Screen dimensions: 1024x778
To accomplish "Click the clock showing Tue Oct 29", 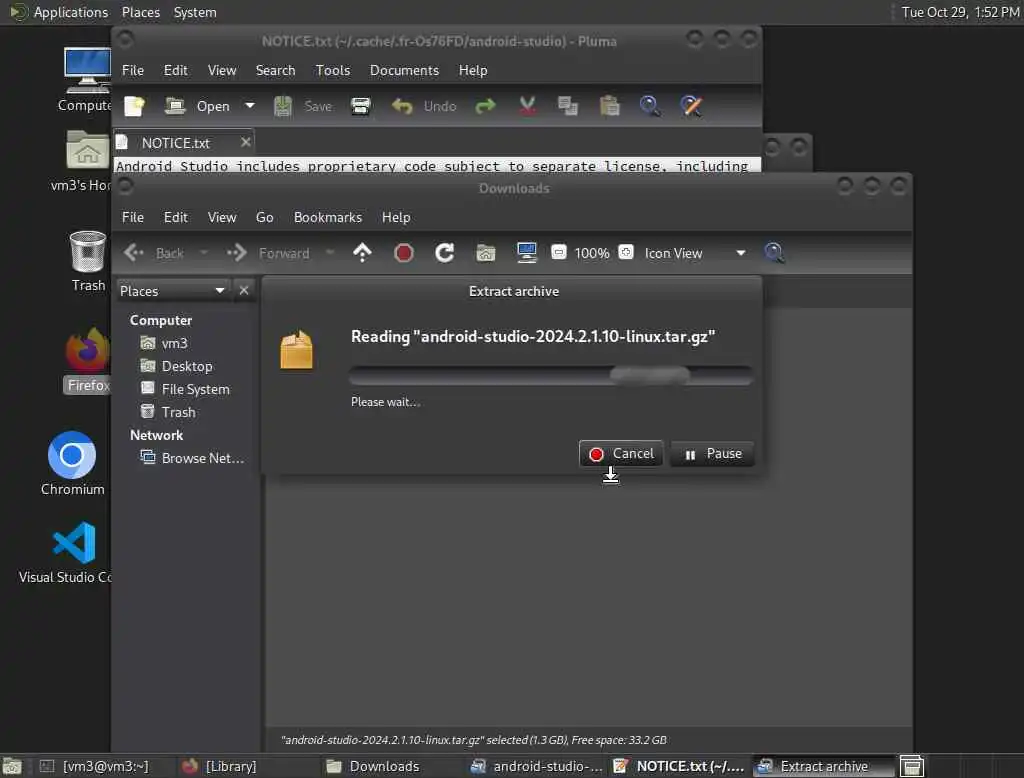I will coord(960,12).
